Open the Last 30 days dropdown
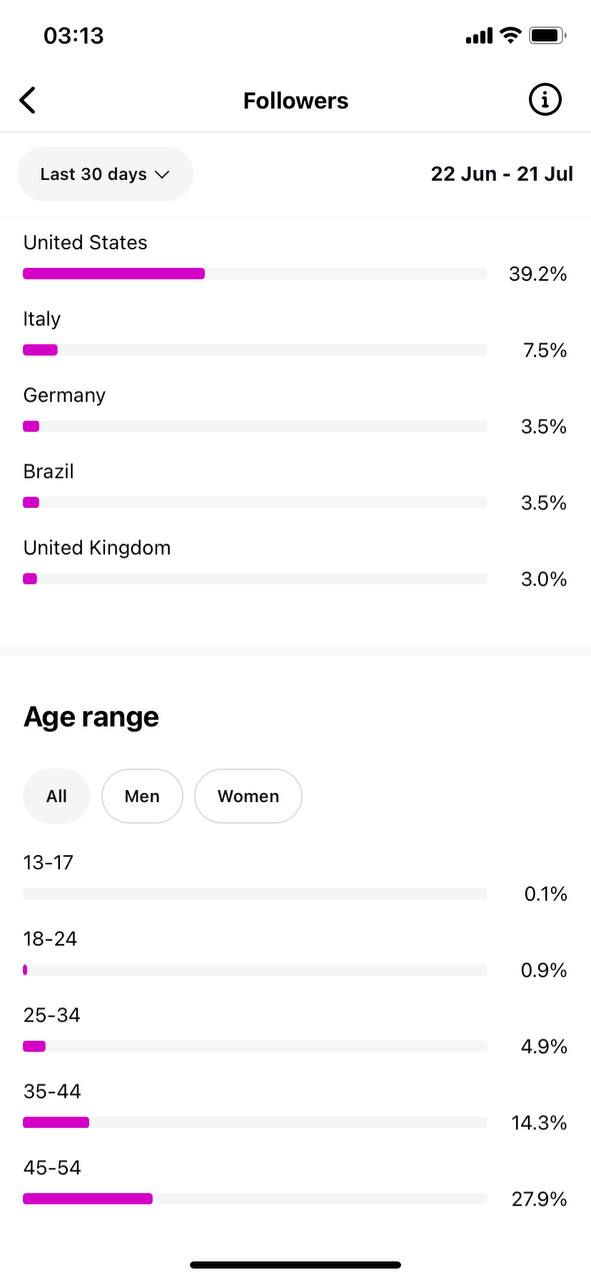Viewport: 591px width, 1280px height. click(x=105, y=174)
